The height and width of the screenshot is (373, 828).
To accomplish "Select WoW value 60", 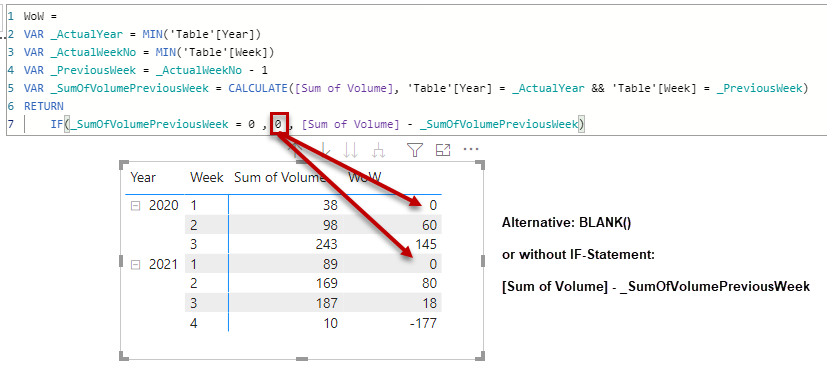I will [x=429, y=225].
